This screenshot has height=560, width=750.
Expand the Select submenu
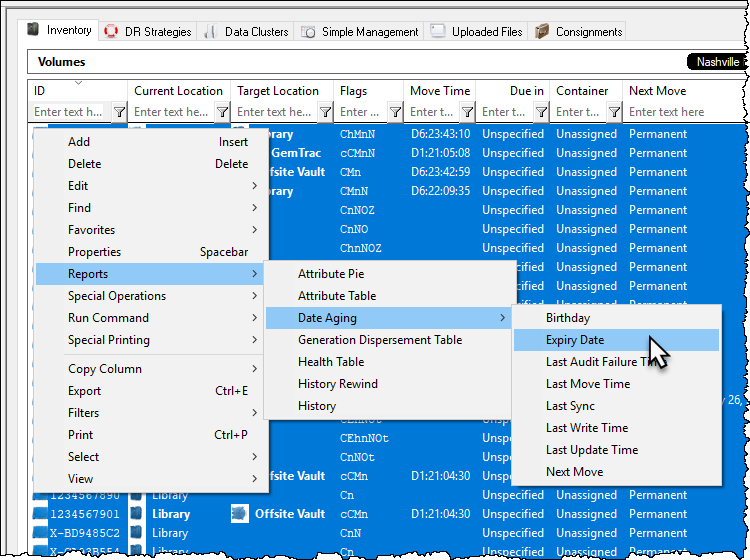(149, 457)
